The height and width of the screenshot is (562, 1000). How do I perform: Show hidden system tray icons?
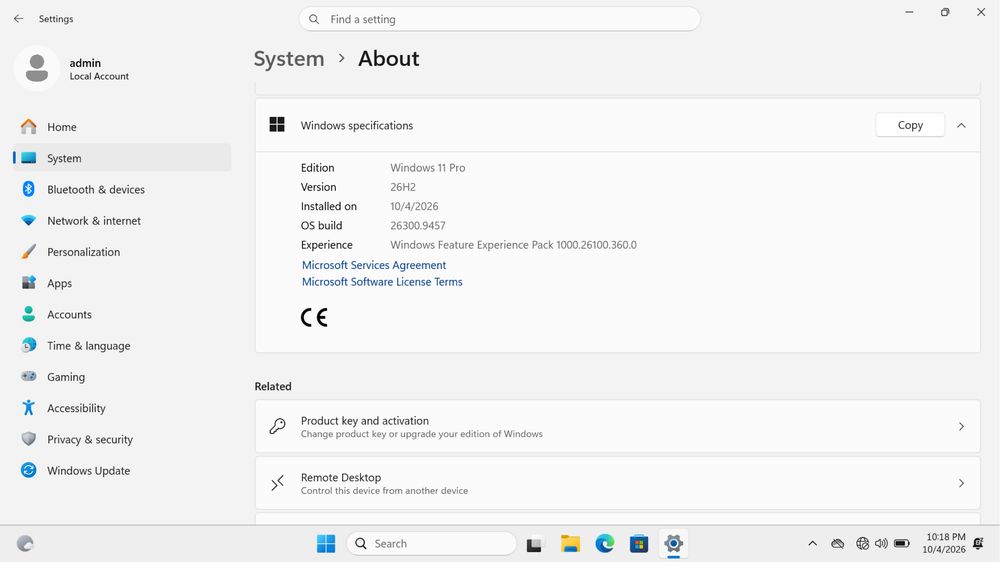[x=812, y=544]
